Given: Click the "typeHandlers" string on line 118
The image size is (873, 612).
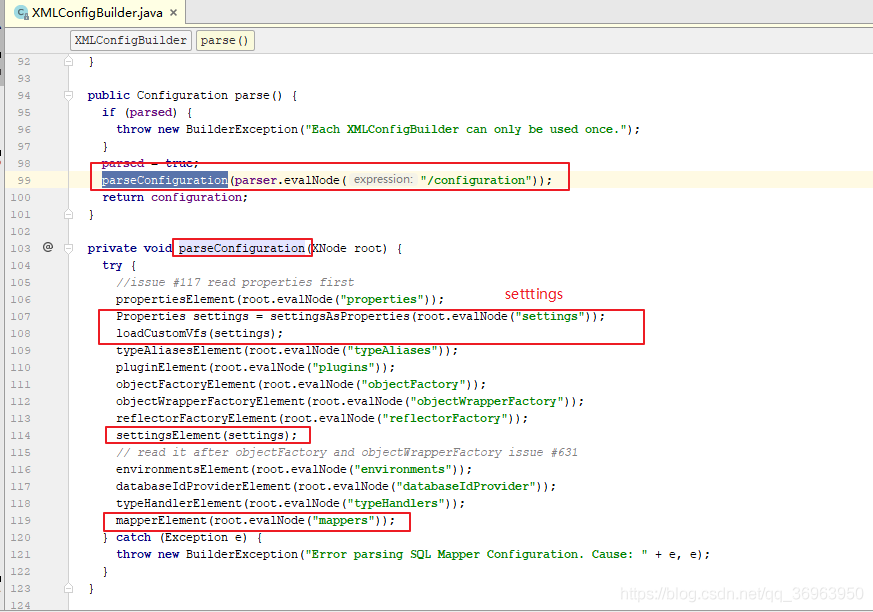Looking at the screenshot, I should coord(396,503).
